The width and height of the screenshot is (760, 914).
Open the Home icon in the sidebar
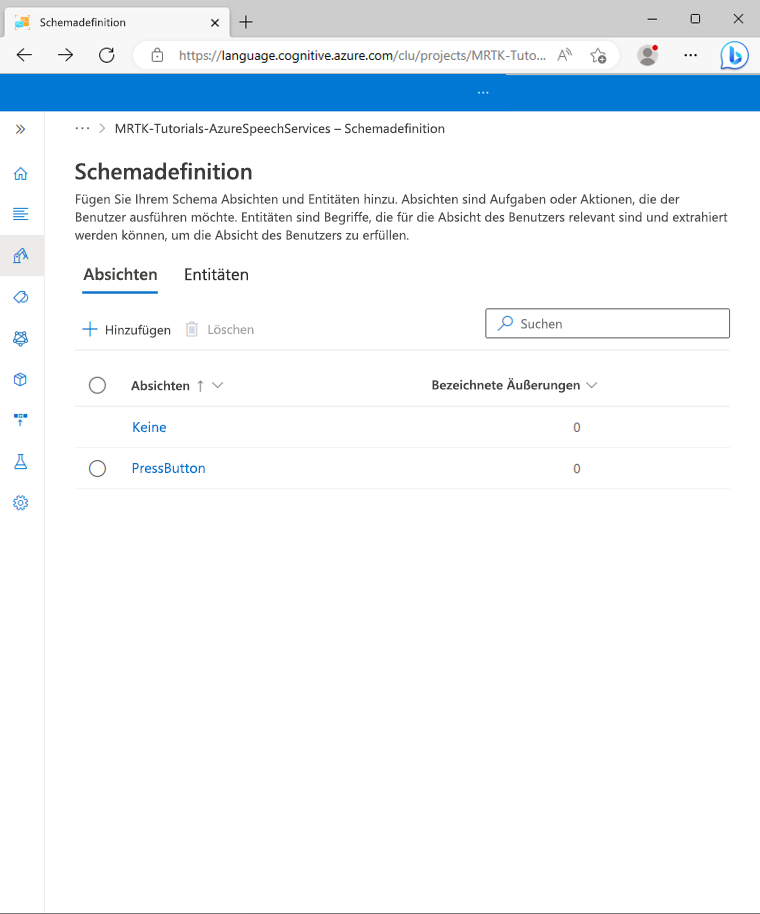tap(20, 173)
